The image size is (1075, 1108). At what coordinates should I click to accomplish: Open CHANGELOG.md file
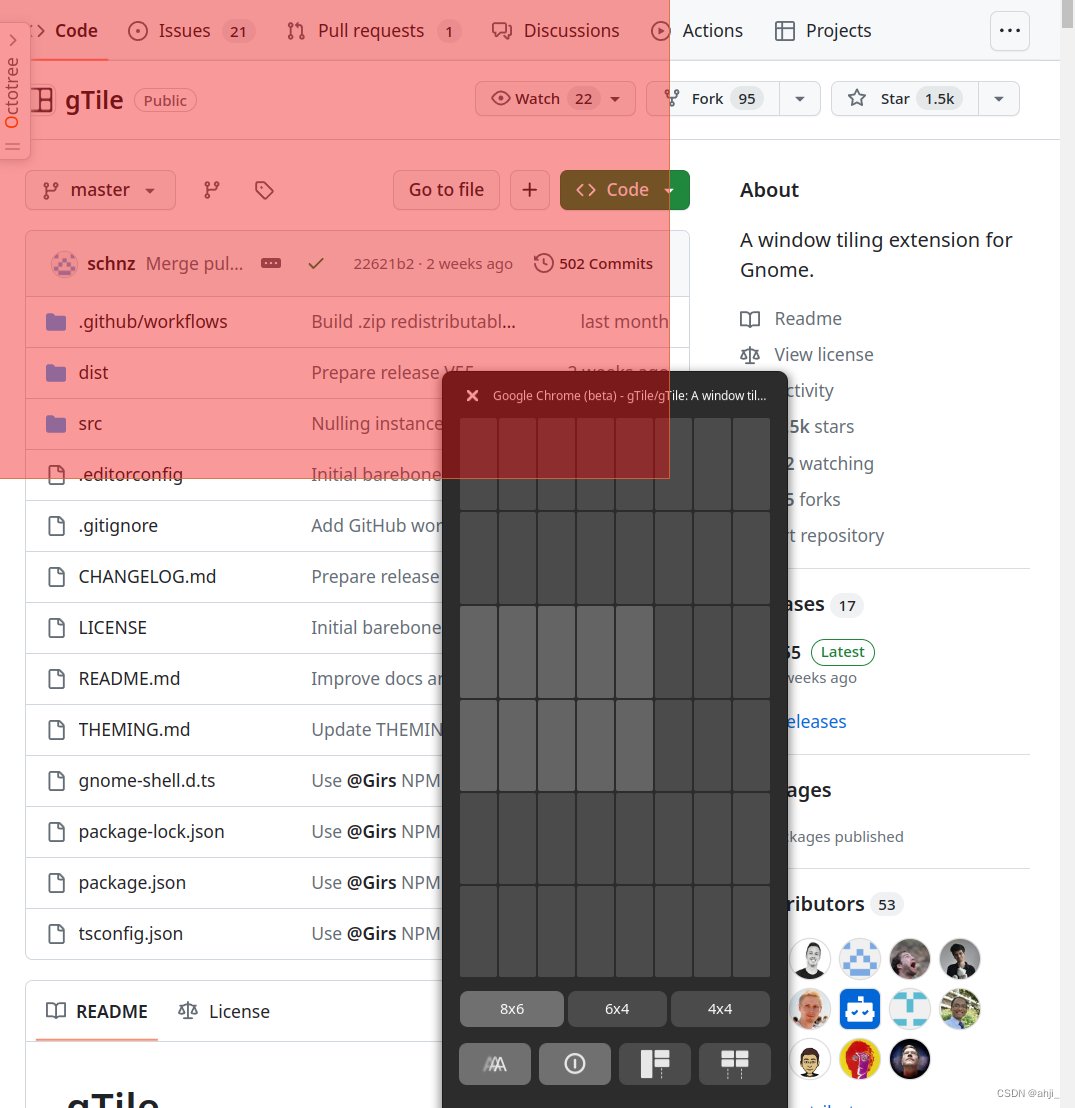(147, 577)
